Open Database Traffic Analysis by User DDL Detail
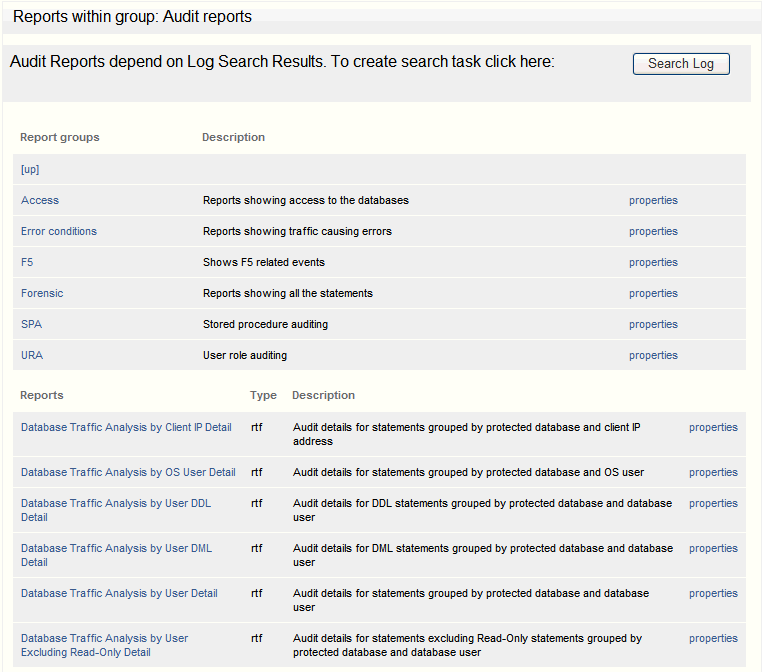This screenshot has width=762, height=672. click(116, 510)
